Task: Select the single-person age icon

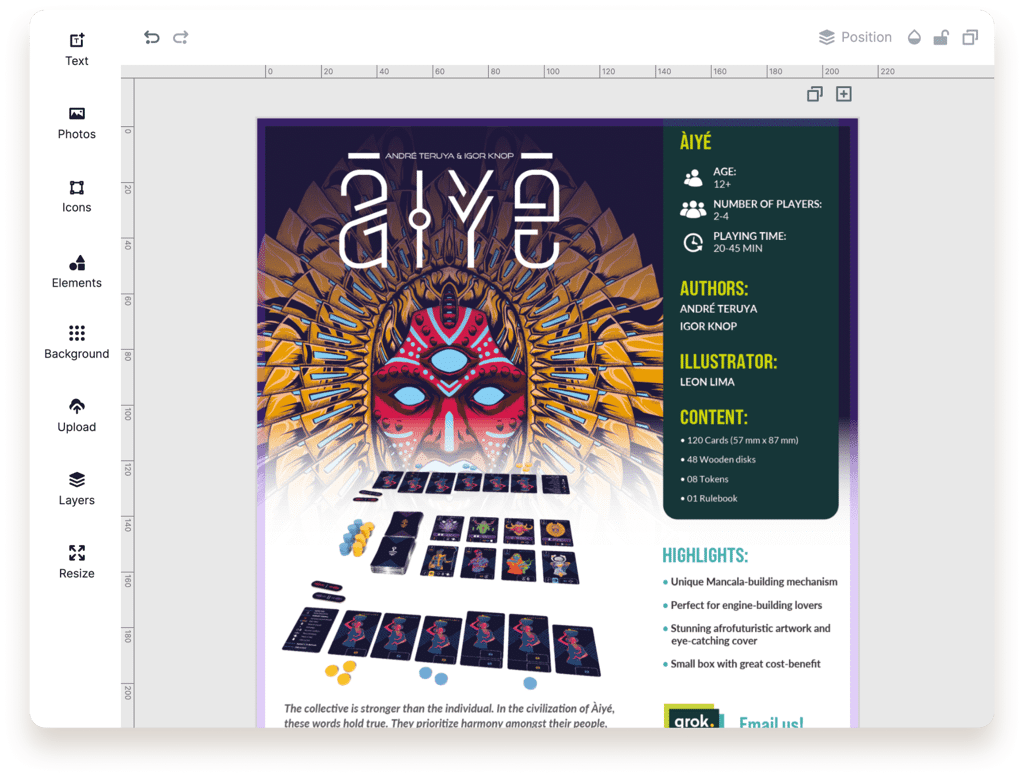Action: point(693,178)
